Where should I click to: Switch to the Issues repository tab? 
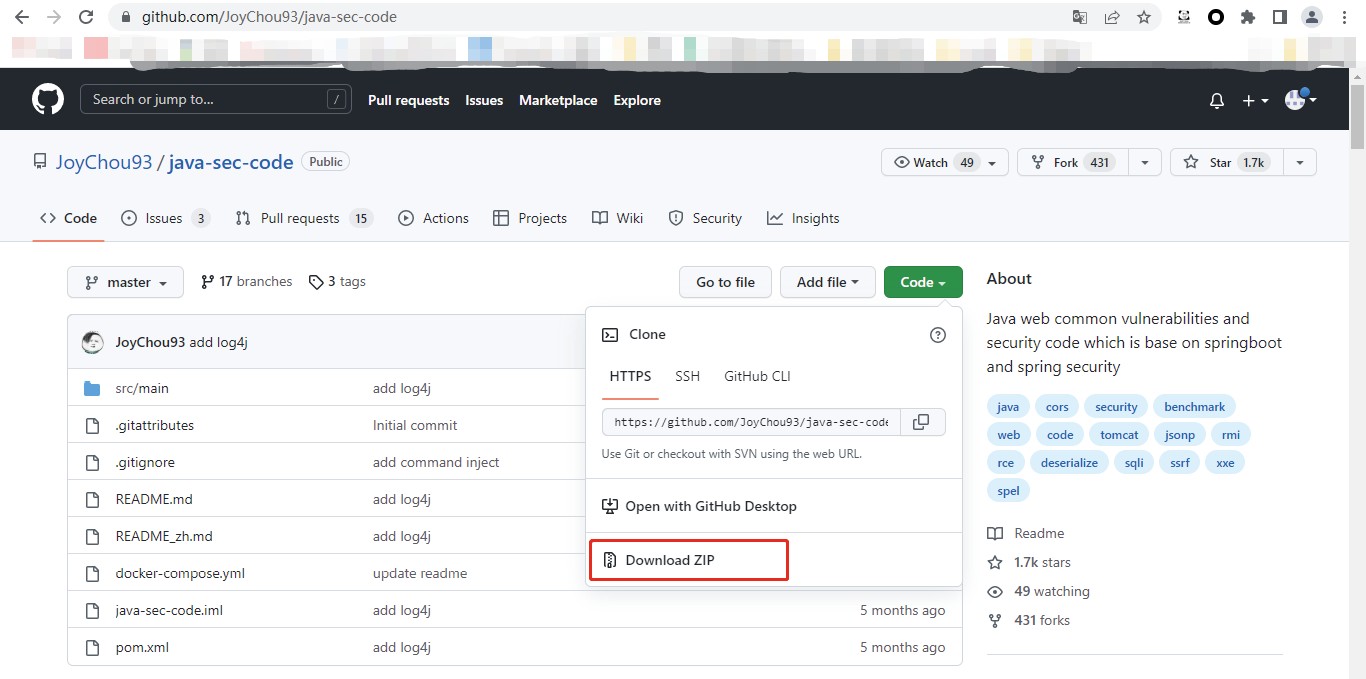pos(166,218)
